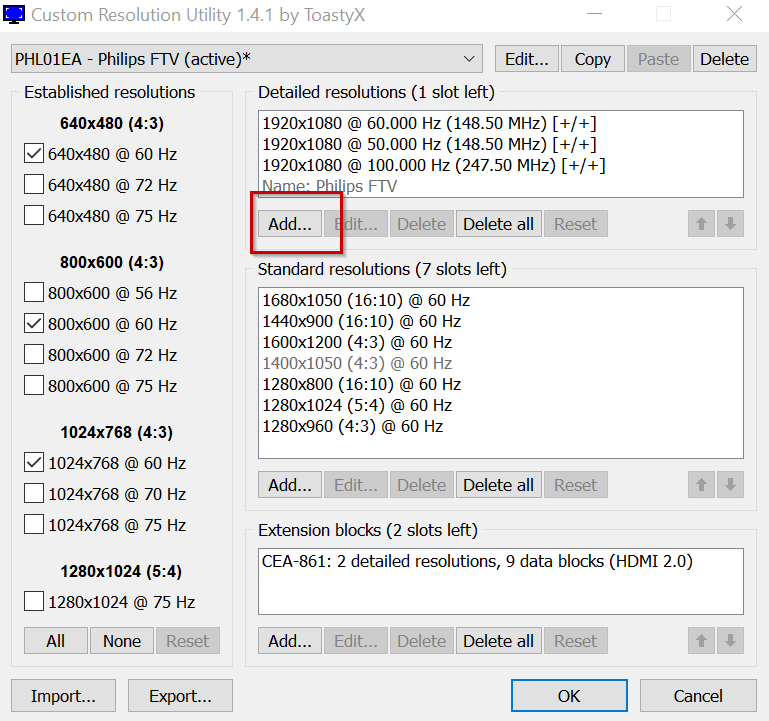Select All established resolutions
The image size is (769, 721).
[56, 641]
